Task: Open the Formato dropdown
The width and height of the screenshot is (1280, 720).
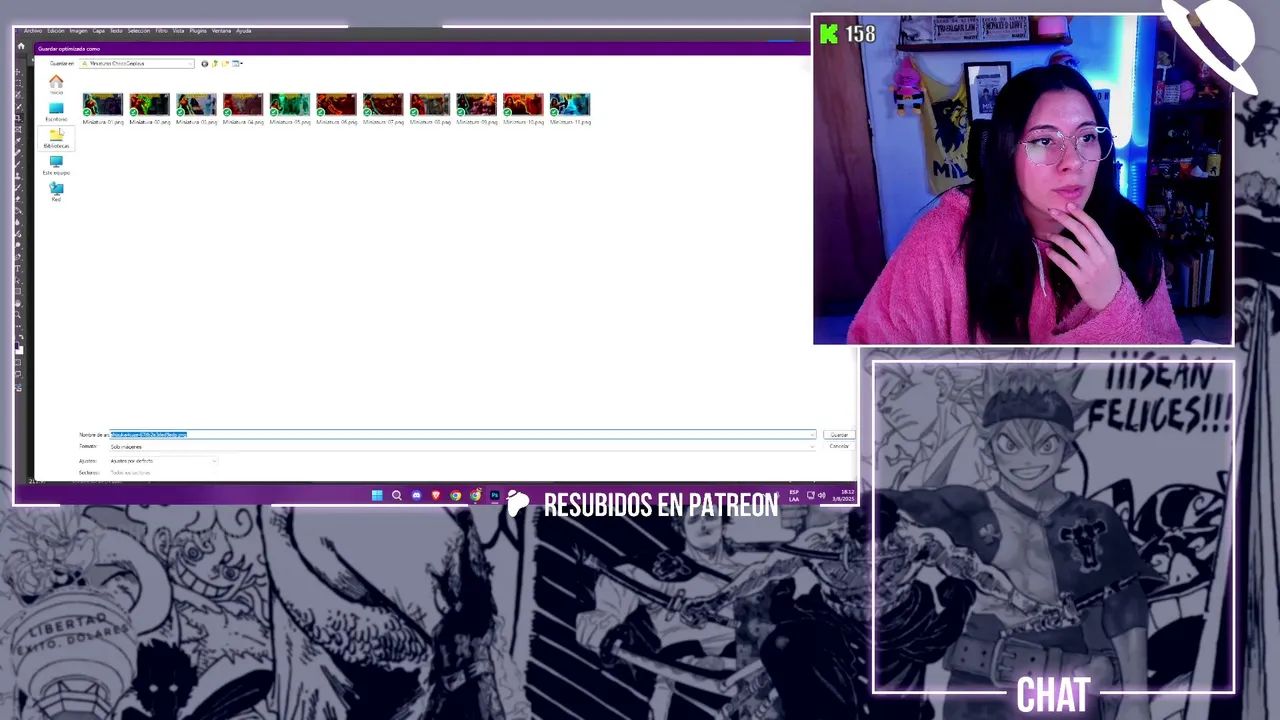Action: pyautogui.click(x=462, y=446)
